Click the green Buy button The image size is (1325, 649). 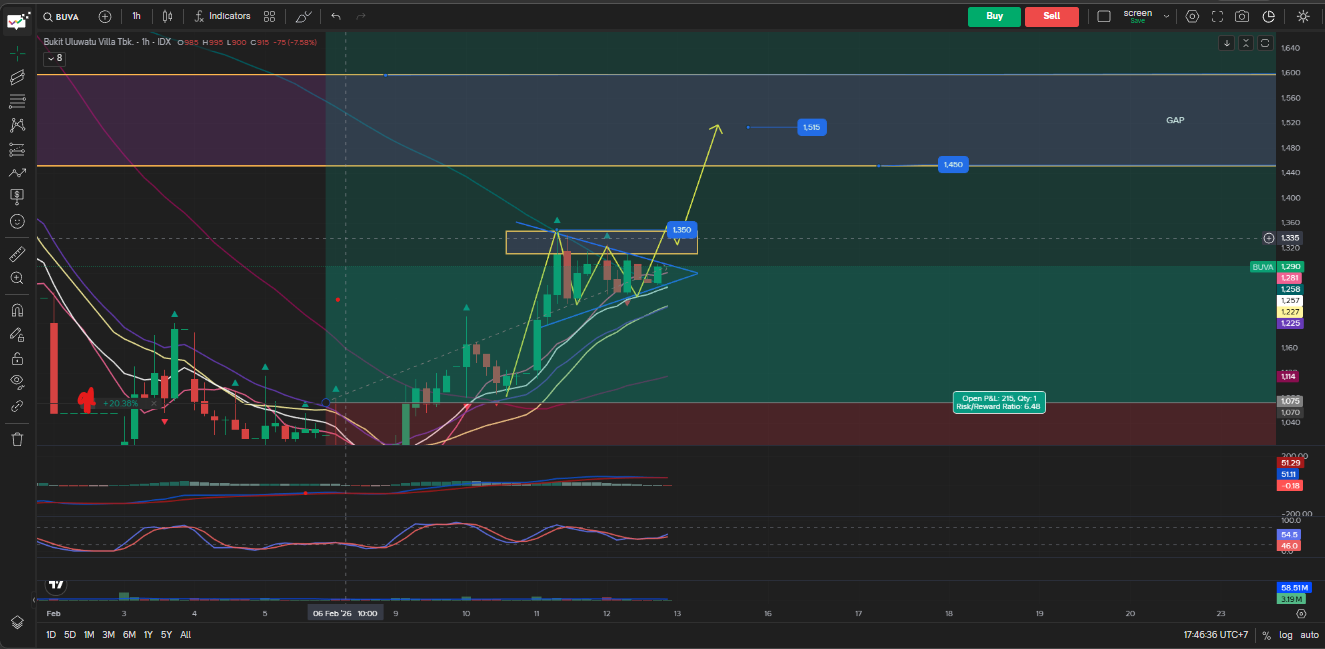click(x=994, y=16)
